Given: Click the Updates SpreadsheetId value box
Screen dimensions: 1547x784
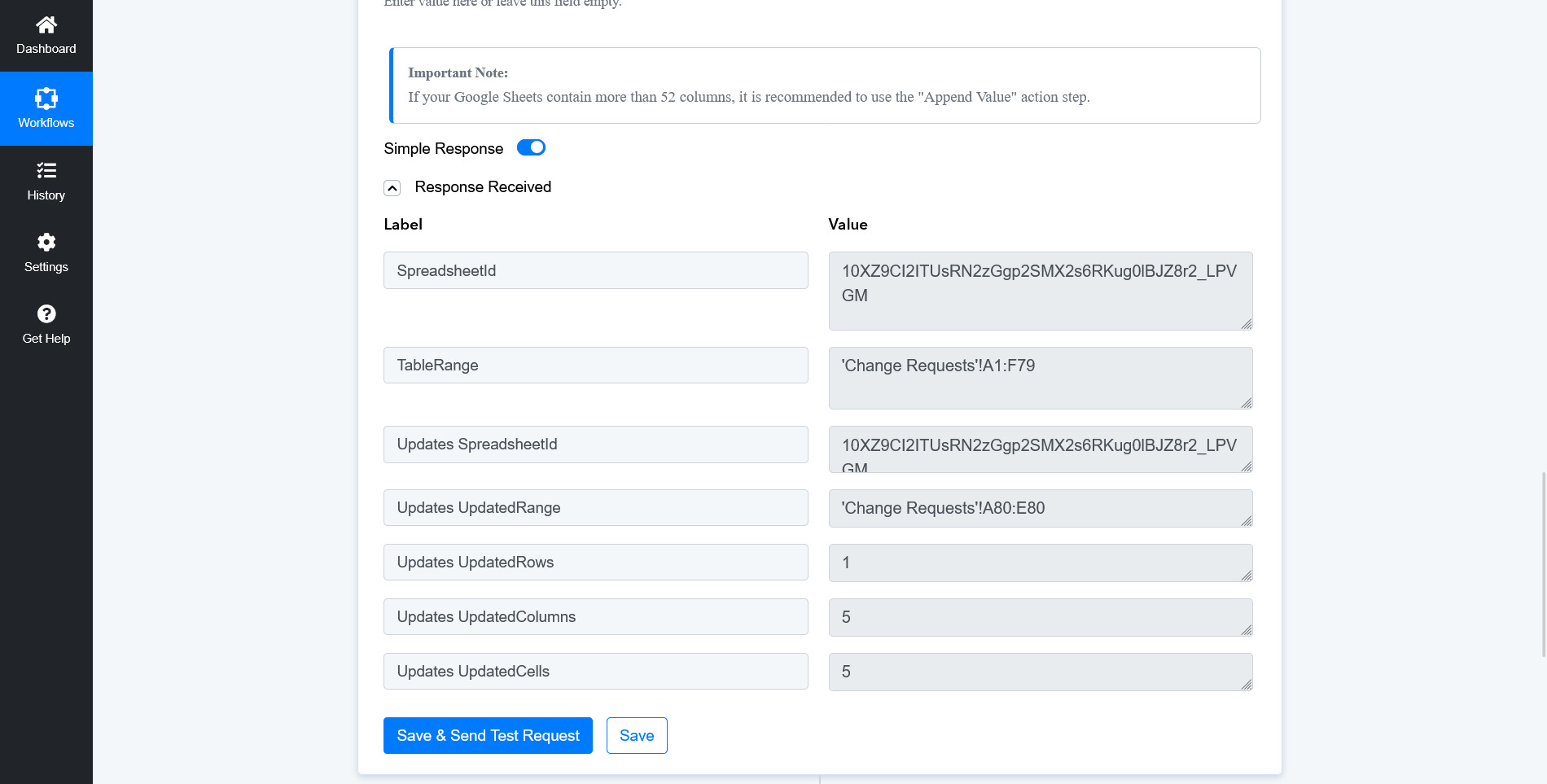Looking at the screenshot, I should coord(1039,449).
